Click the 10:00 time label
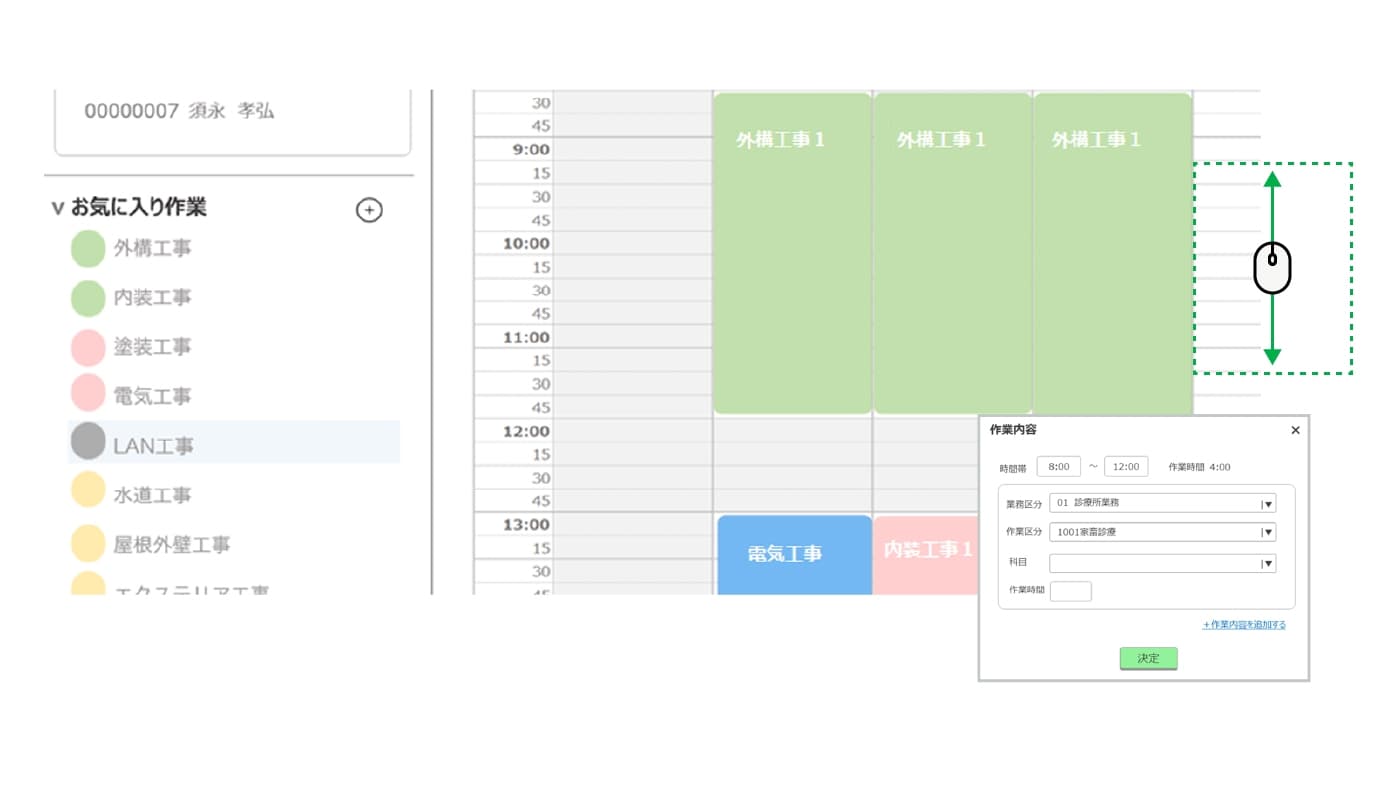This screenshot has height=786, width=1400. 525,243
